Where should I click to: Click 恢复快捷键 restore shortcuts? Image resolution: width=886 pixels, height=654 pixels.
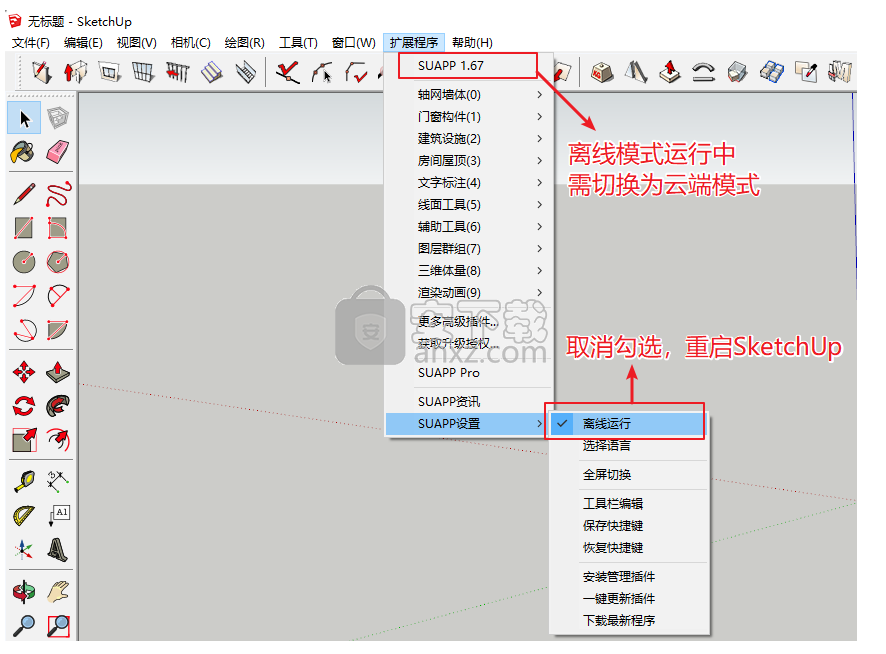pos(629,547)
